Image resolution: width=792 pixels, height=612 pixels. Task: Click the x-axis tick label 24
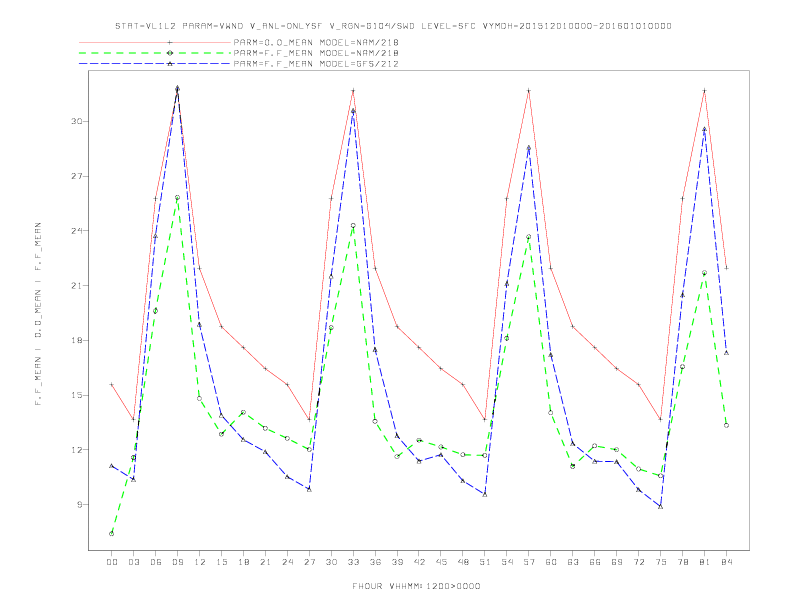tap(287, 562)
